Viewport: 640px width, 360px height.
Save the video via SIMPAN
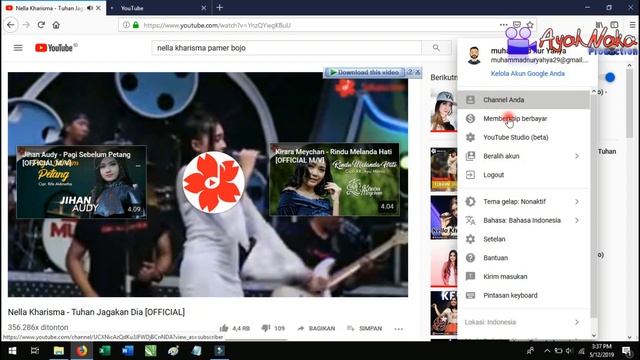(364, 328)
